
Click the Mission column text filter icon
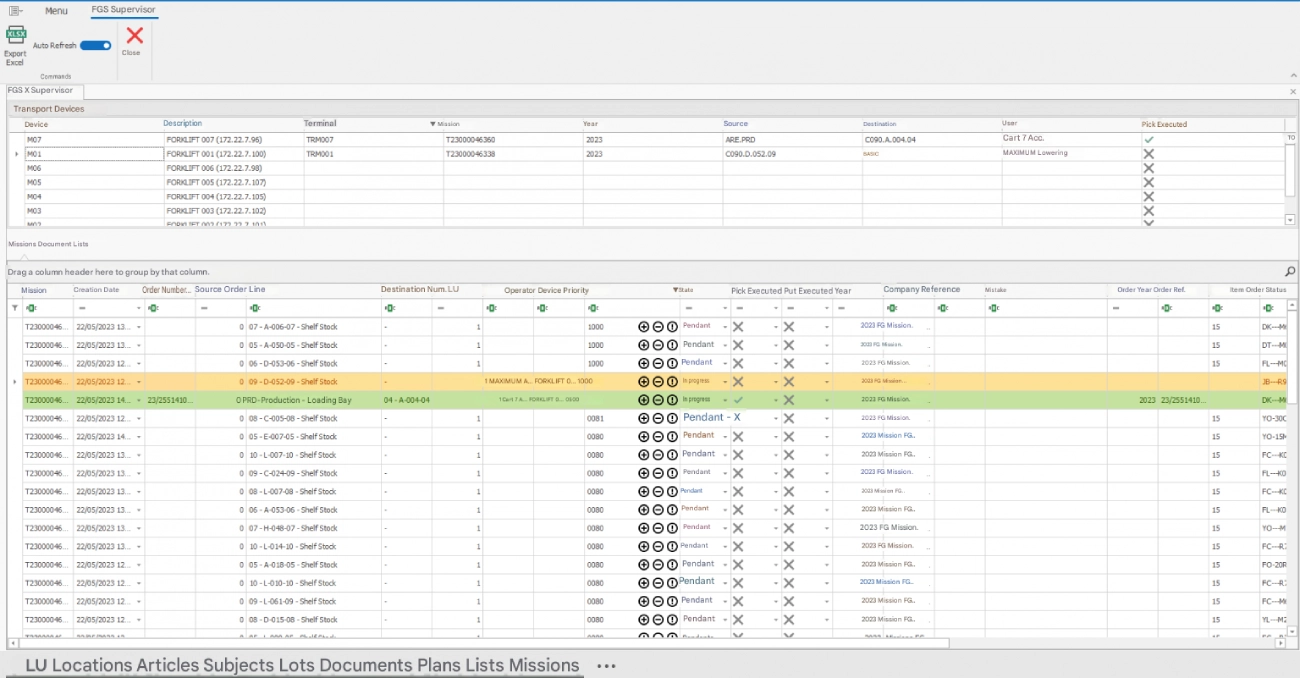click(x=30, y=308)
